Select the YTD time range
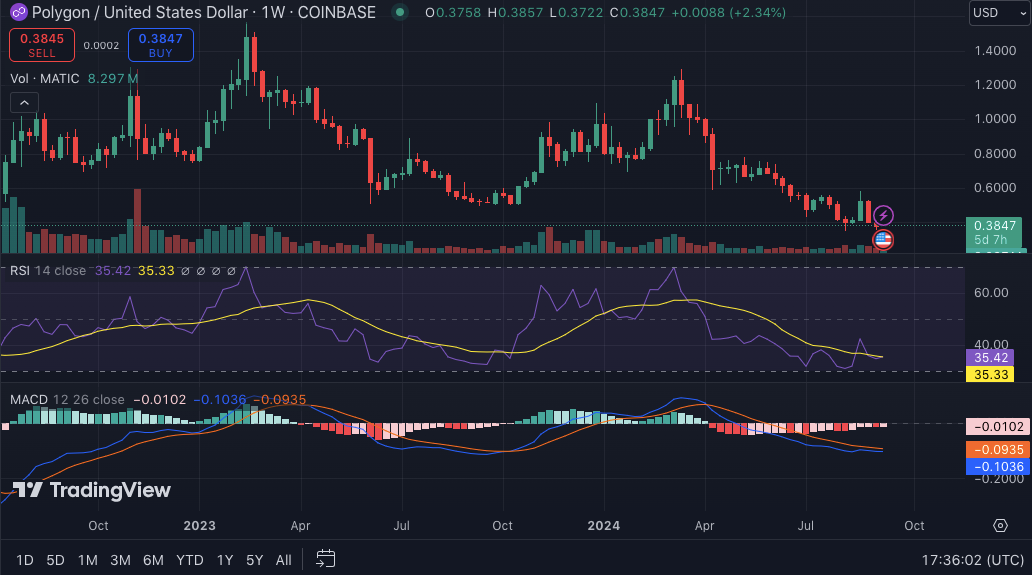The height and width of the screenshot is (575, 1032). (x=190, y=560)
